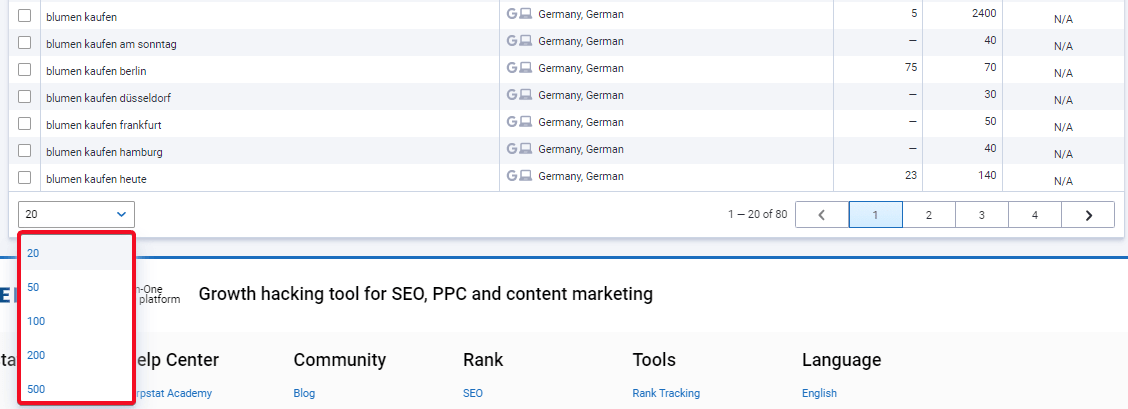This screenshot has height=409, width=1128.
Task: Open pagination page 1
Action: point(875,214)
